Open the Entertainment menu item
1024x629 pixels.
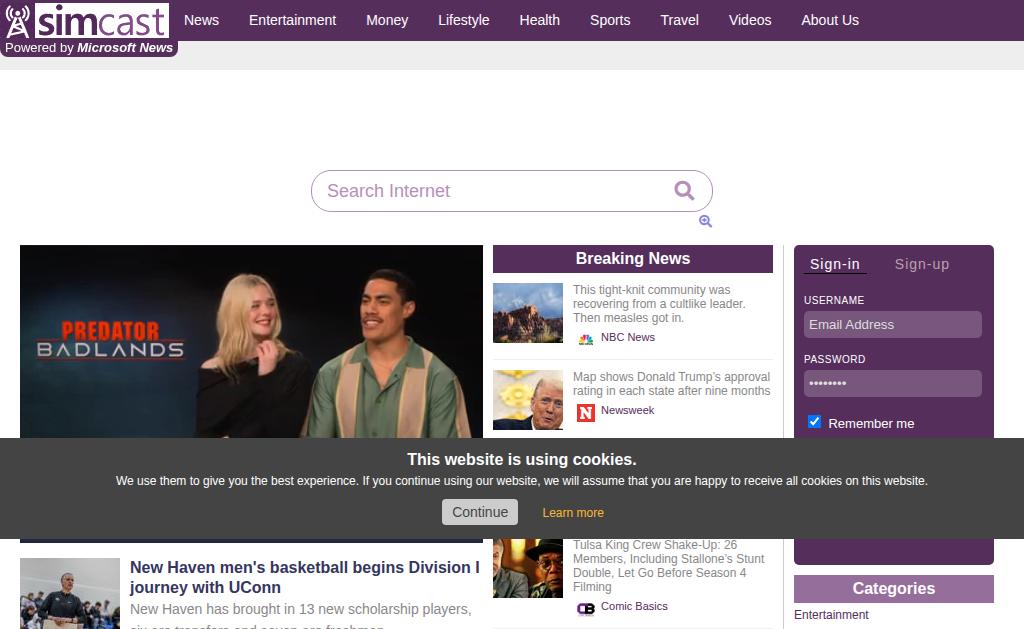(292, 20)
